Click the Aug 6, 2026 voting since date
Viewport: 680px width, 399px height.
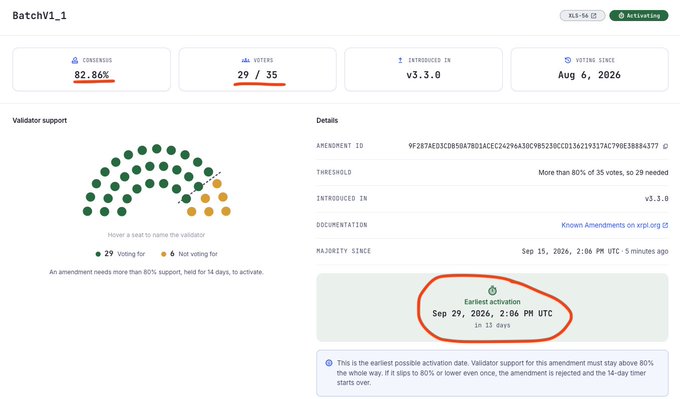tap(589, 75)
